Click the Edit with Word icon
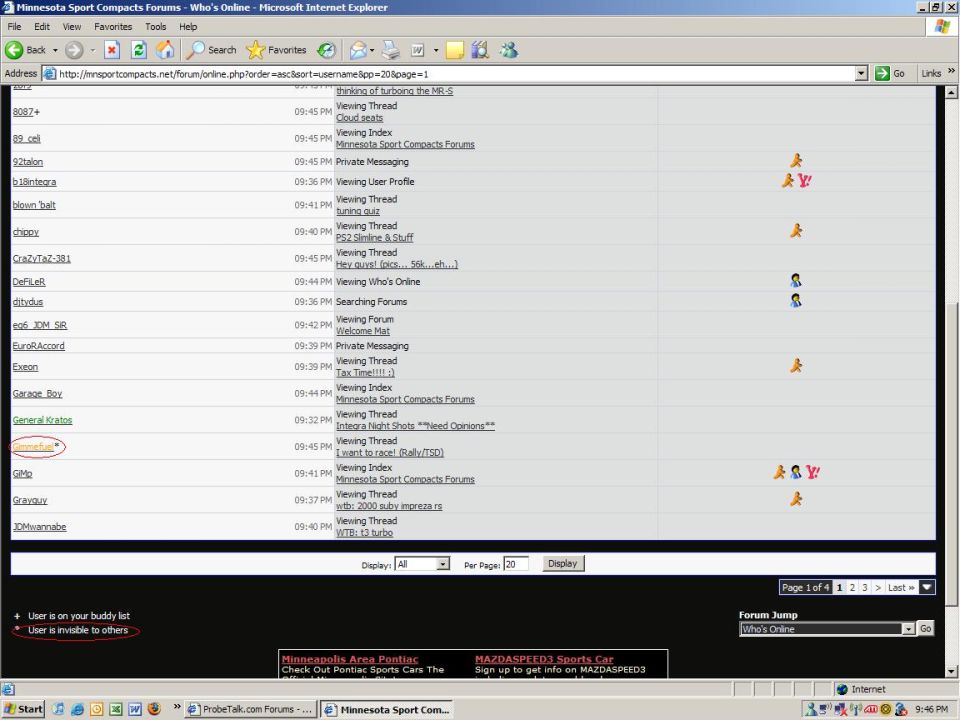960x720 pixels. (x=418, y=50)
